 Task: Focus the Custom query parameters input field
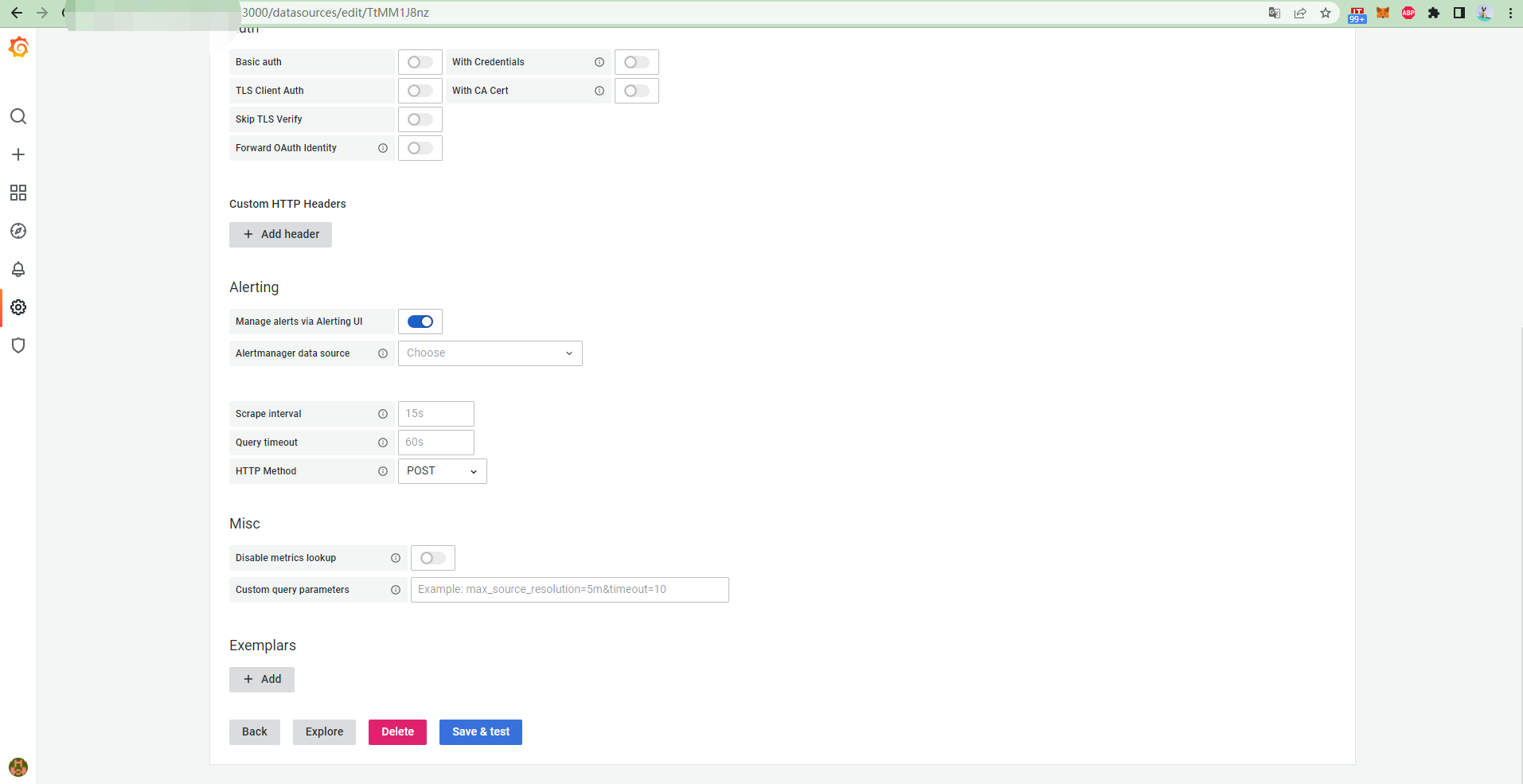[570, 590]
